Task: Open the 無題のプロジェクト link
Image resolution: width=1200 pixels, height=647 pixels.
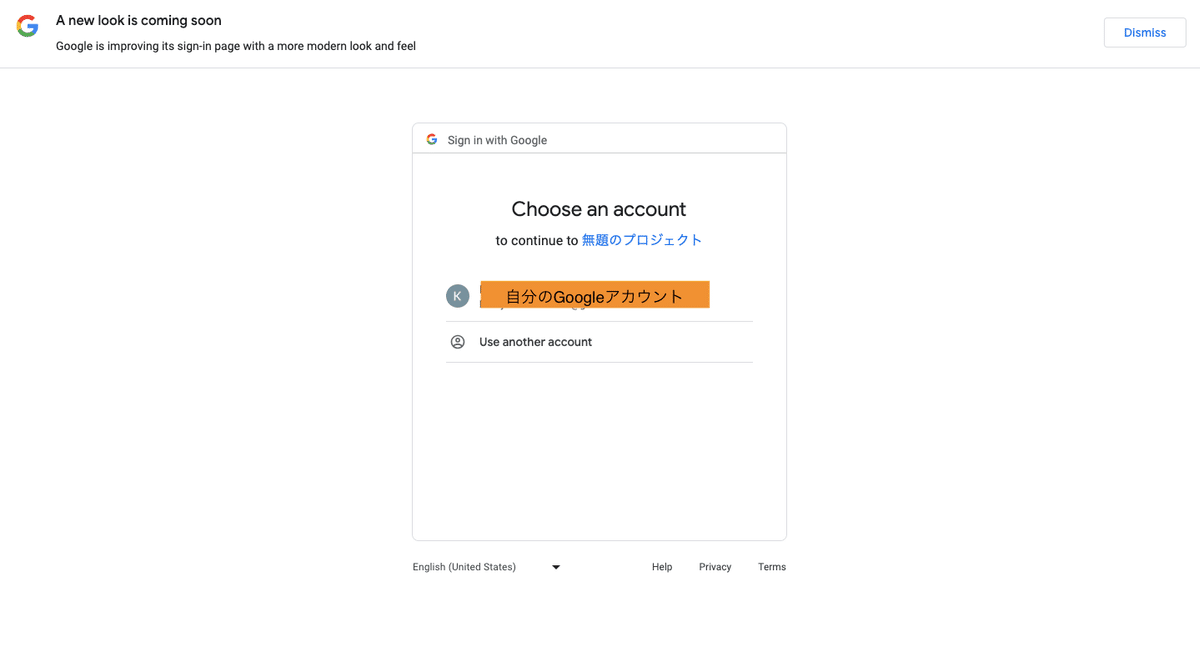Action: click(642, 240)
